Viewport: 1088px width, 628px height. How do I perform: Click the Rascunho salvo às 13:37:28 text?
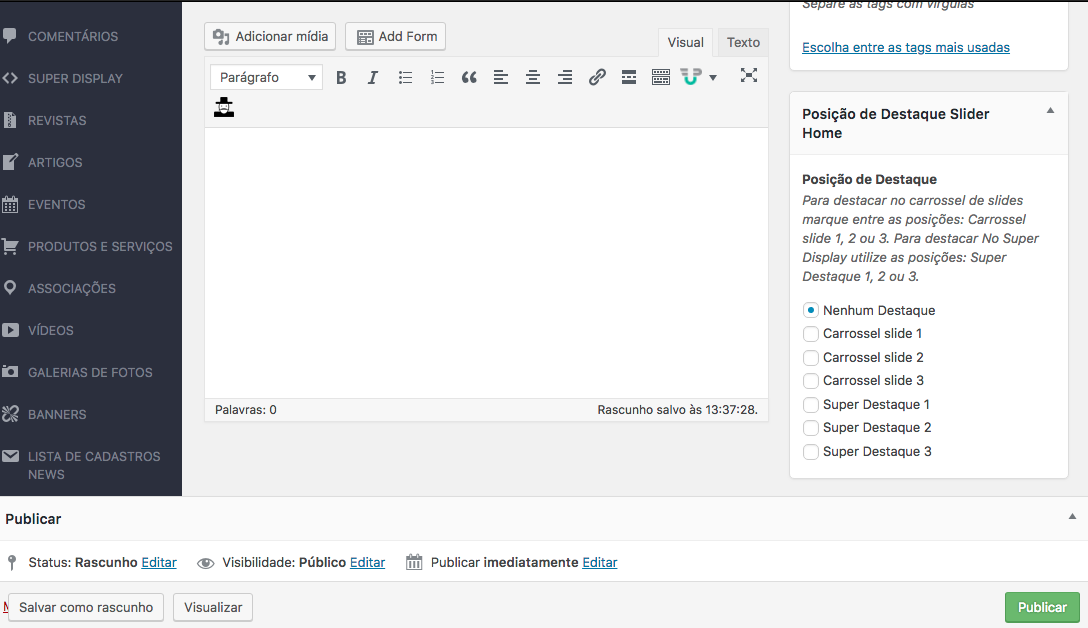pos(677,409)
